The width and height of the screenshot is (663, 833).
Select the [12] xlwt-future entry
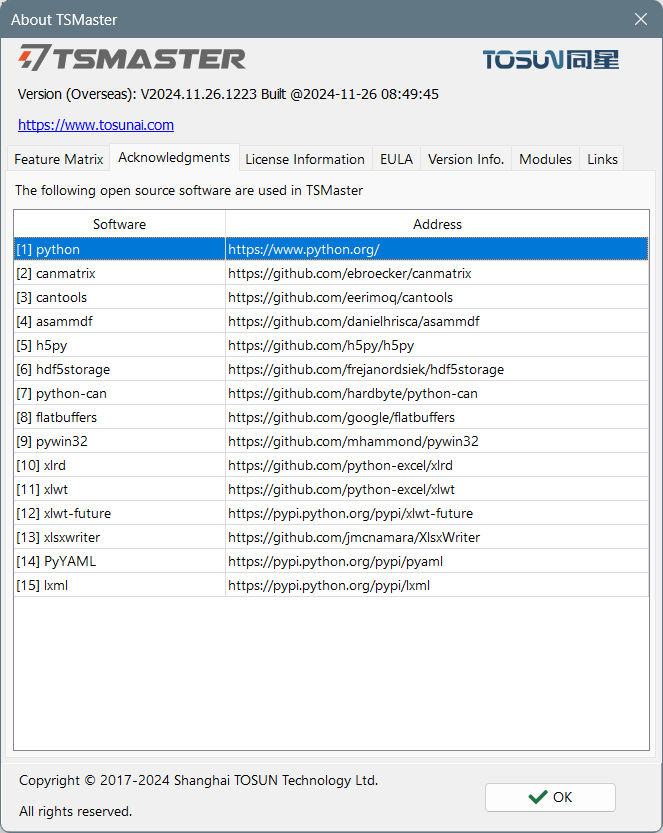coord(120,513)
